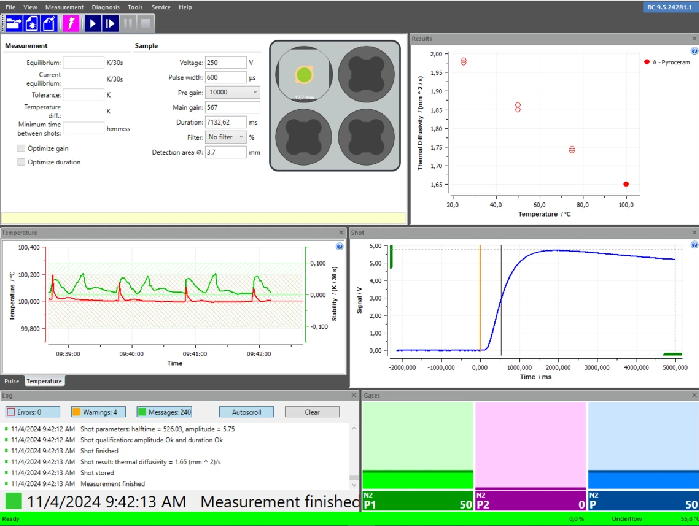Open the Diagnosis menu
Image resolution: width=699 pixels, height=526 pixels.
(106, 7)
